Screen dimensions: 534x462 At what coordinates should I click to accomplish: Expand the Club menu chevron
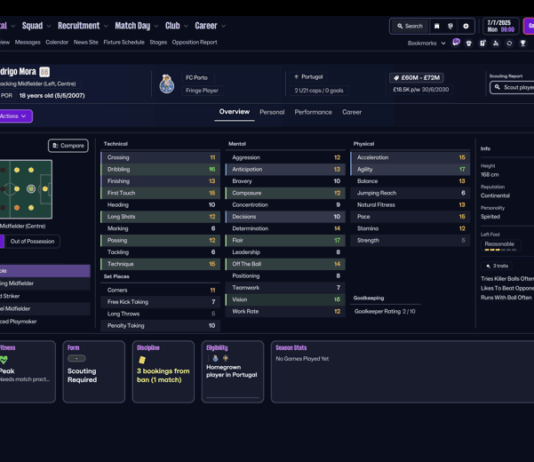click(186, 26)
